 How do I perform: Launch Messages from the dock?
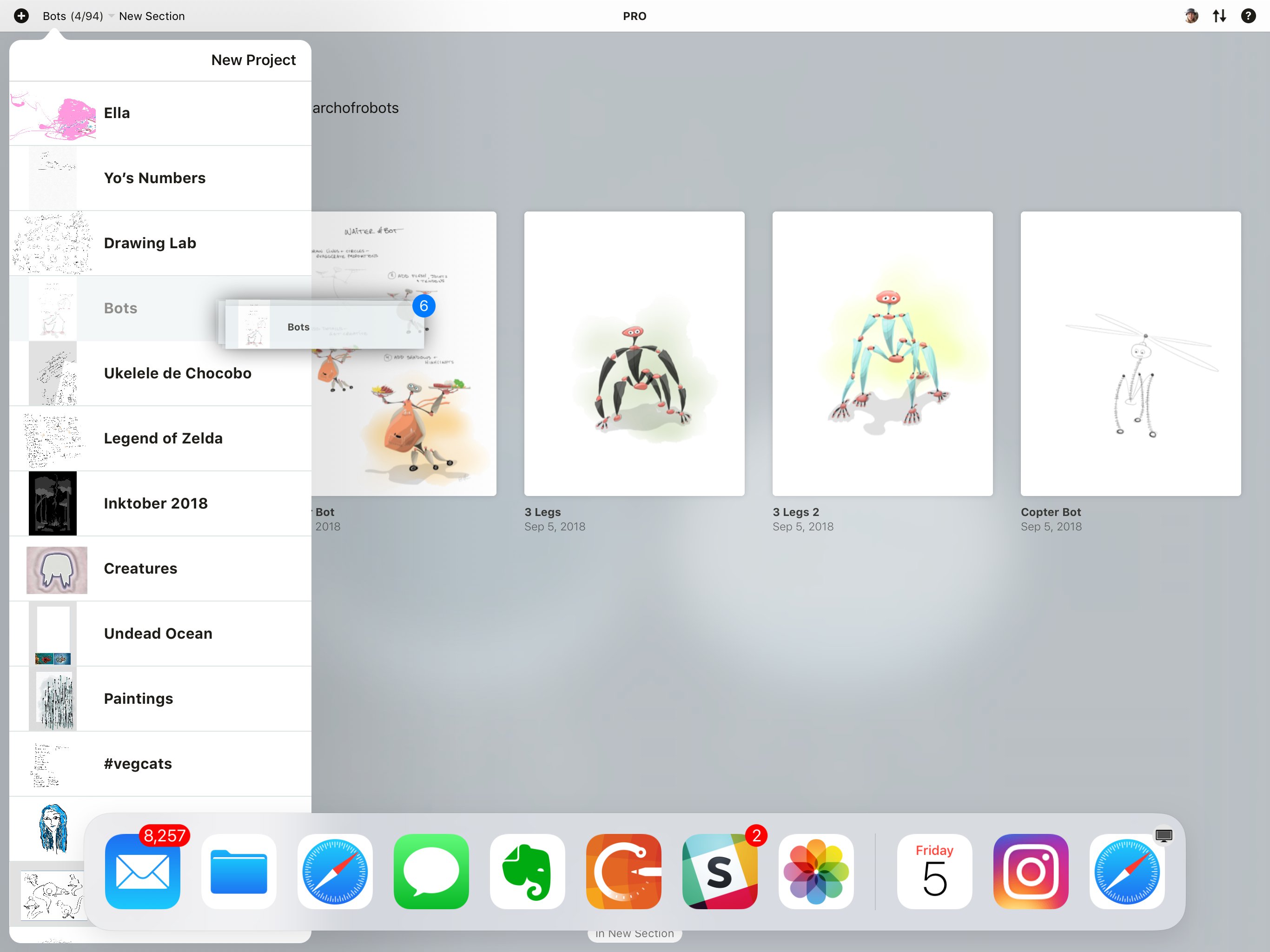[x=431, y=871]
